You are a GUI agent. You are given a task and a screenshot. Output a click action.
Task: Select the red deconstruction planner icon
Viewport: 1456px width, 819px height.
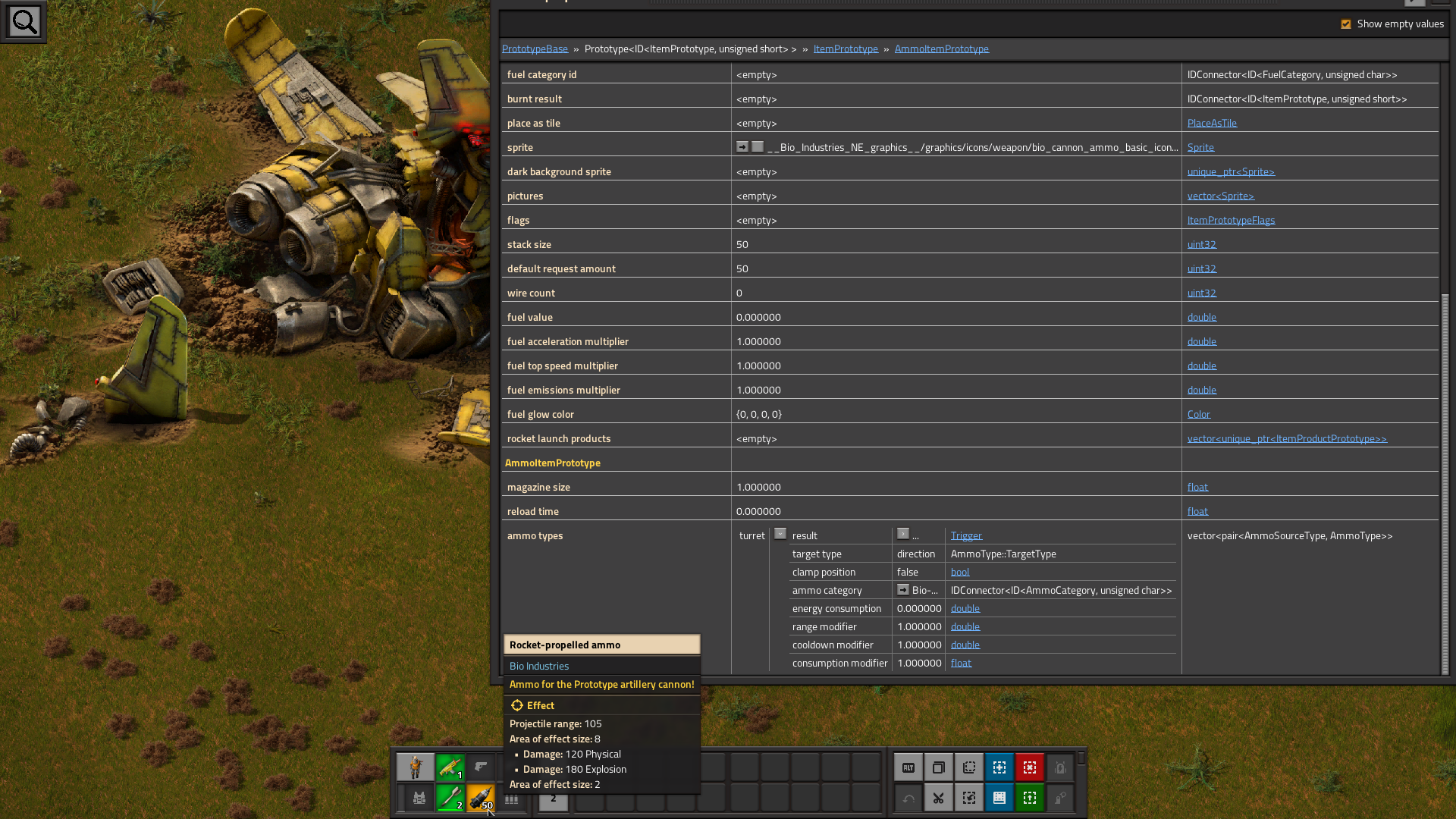[1030, 767]
